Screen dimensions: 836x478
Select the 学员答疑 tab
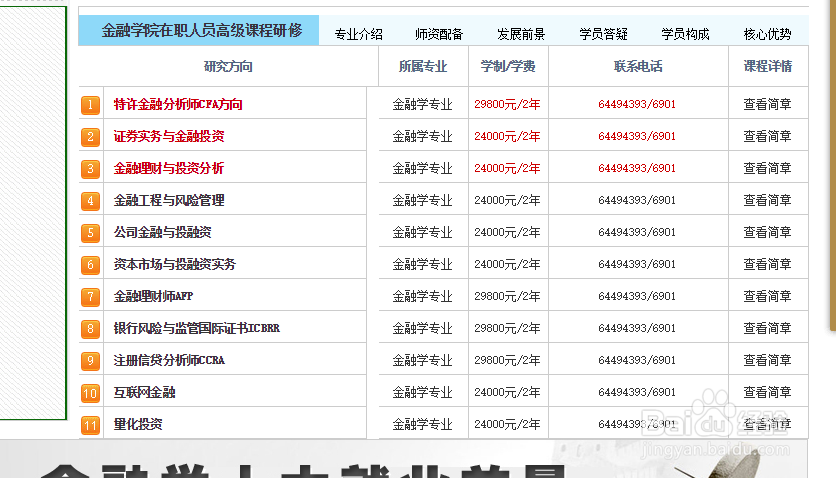pyautogui.click(x=603, y=34)
